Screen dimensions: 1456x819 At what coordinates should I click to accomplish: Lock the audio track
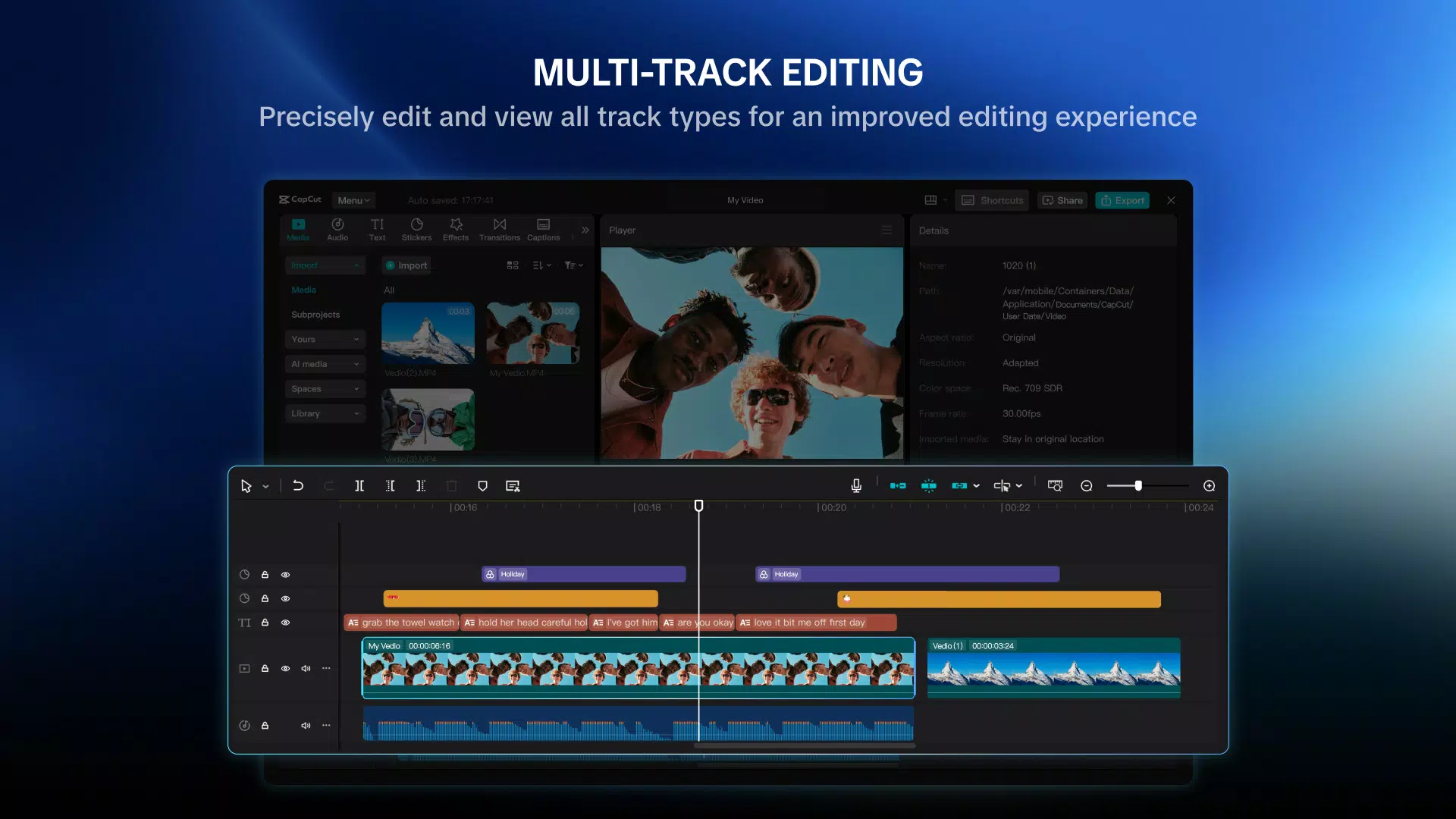tap(265, 726)
